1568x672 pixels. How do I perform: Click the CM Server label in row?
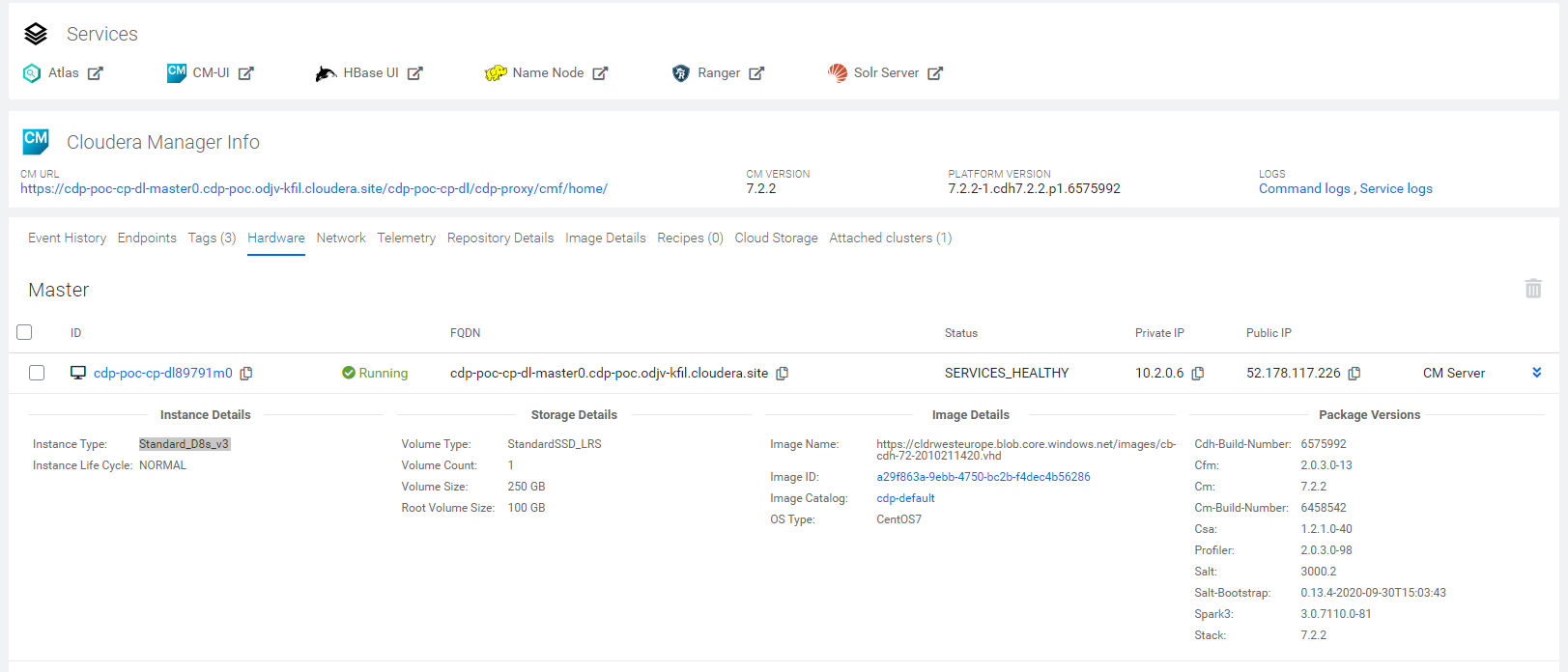pos(1454,373)
